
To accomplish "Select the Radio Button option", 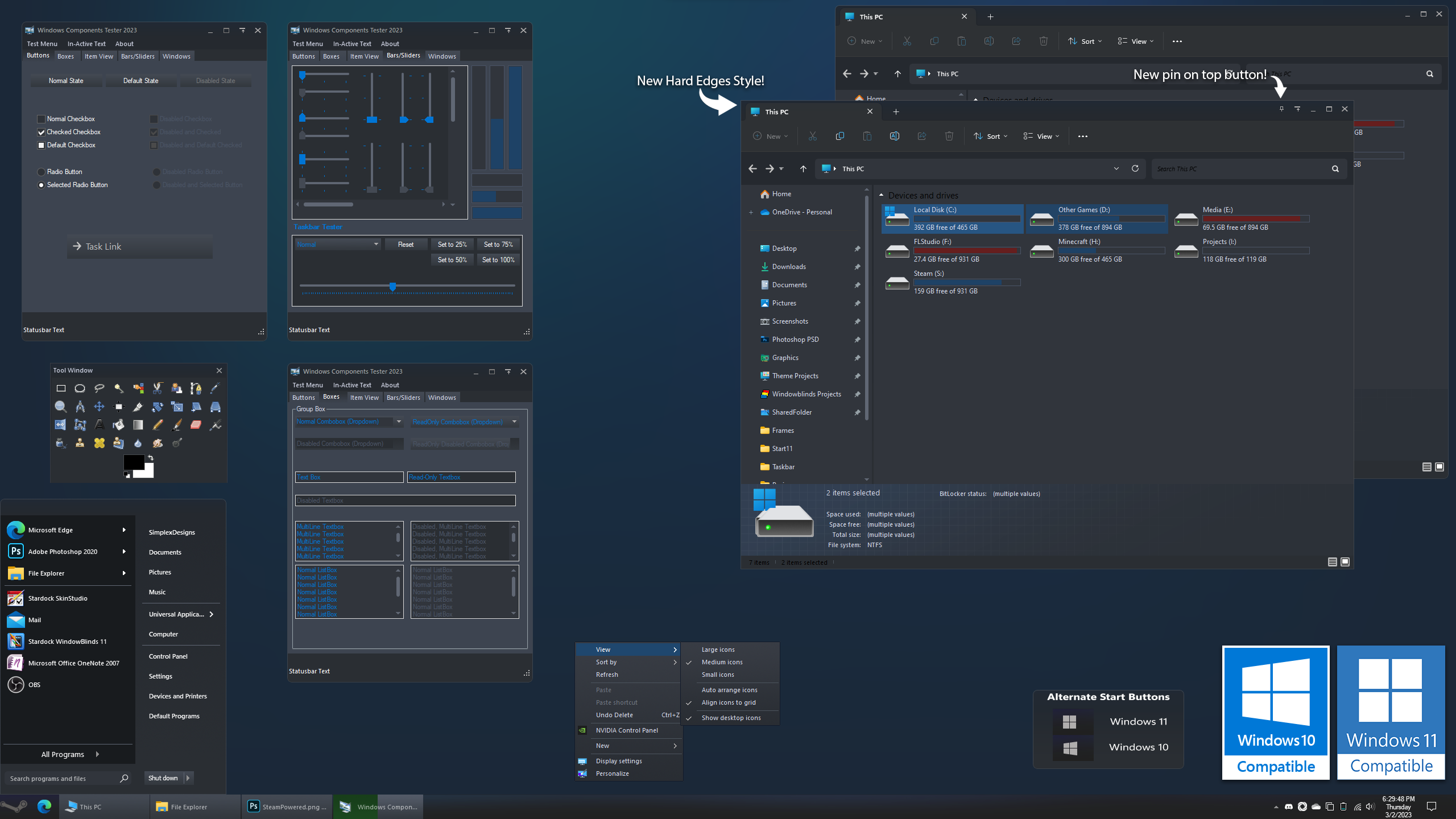I will tap(41, 172).
